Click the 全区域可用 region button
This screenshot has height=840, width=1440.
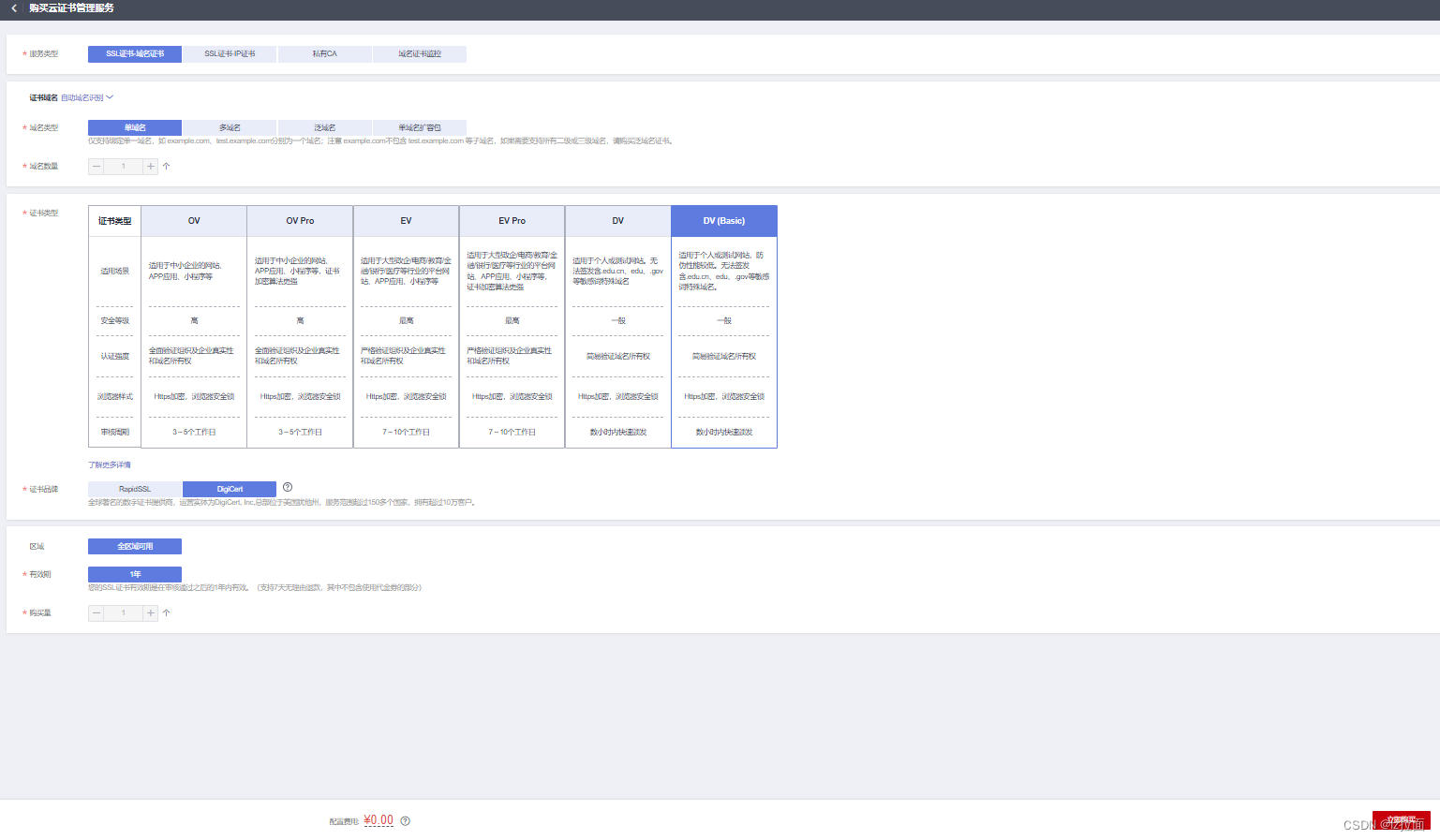[x=135, y=546]
